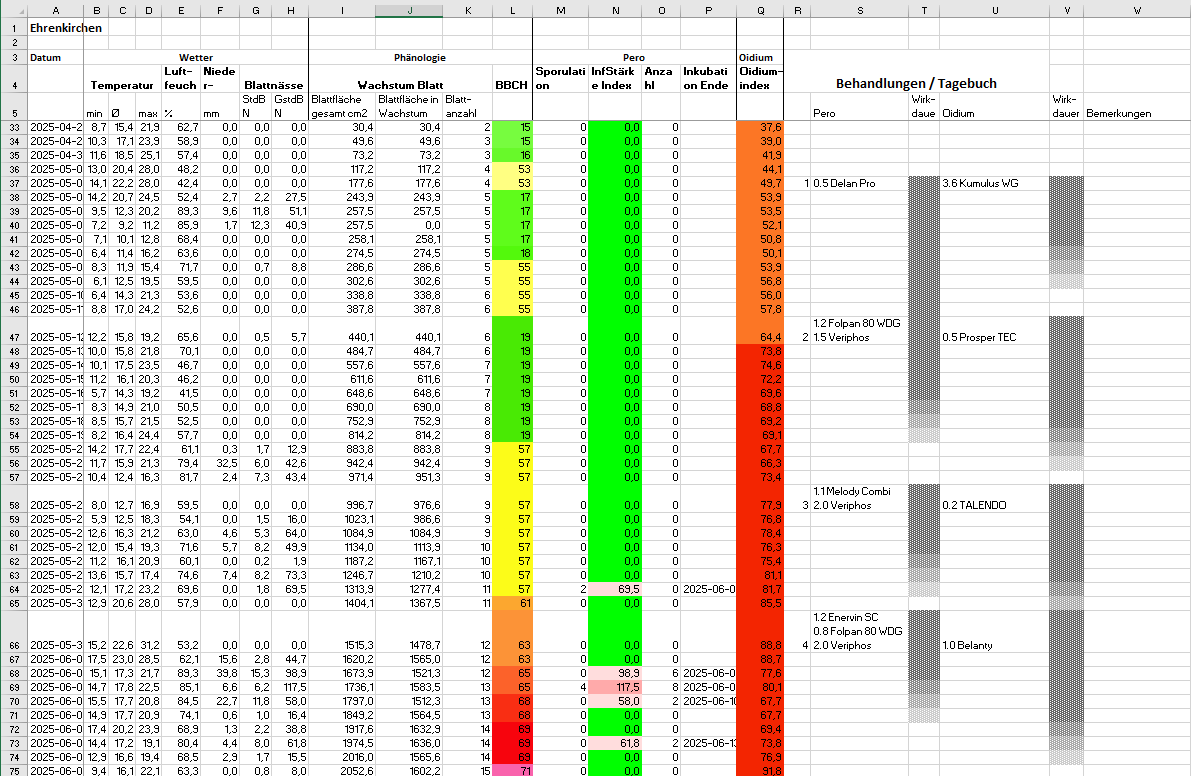Select the 'Behandlungen / Tagebuch' heading cell

915,84
